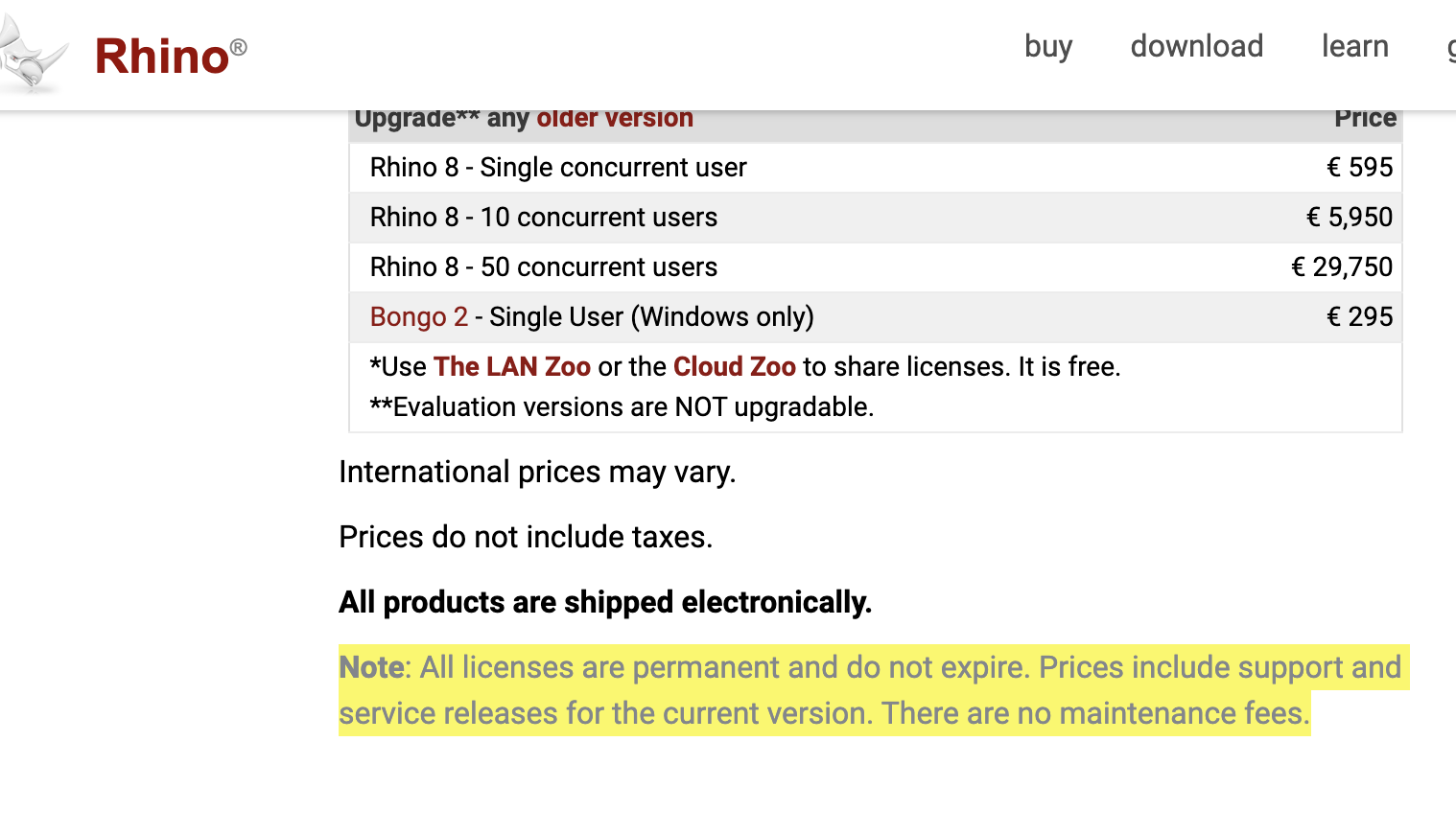Select the Rhino 8 Single concurrent user row
Image resolution: width=1456 pixels, height=834 pixels.
click(x=558, y=167)
